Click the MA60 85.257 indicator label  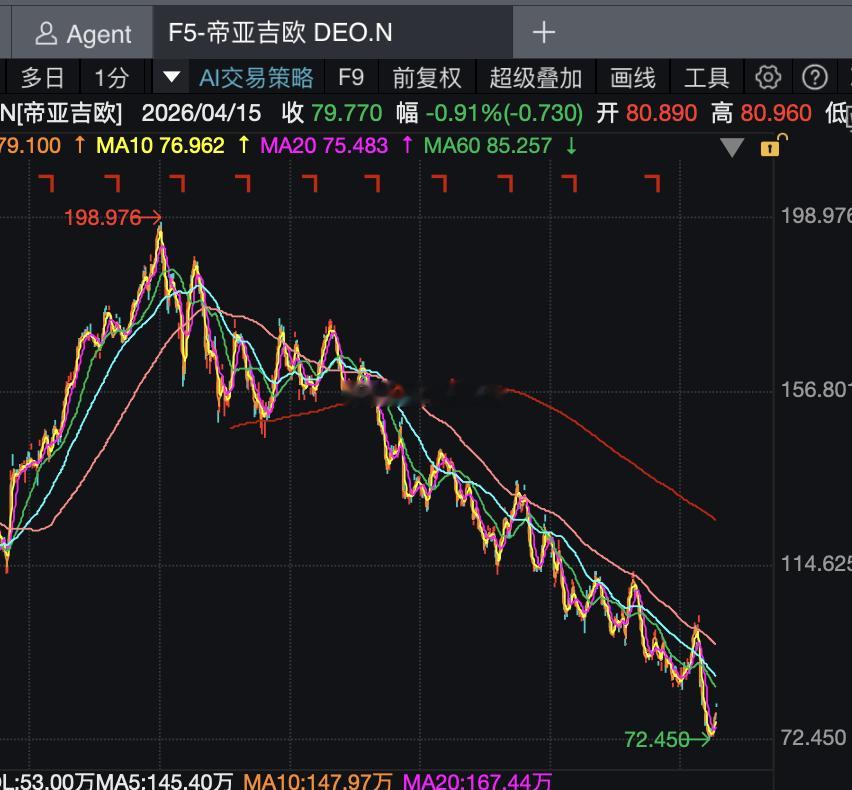(487, 146)
